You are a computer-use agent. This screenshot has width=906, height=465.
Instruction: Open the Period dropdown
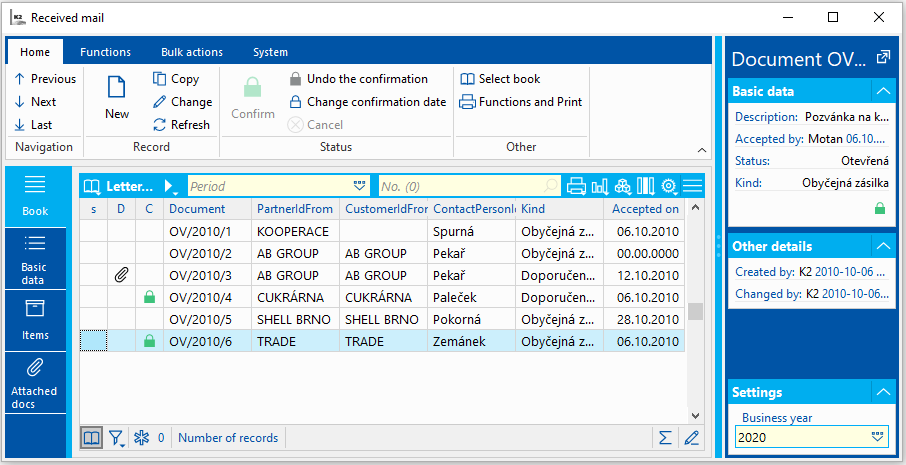pos(359,186)
